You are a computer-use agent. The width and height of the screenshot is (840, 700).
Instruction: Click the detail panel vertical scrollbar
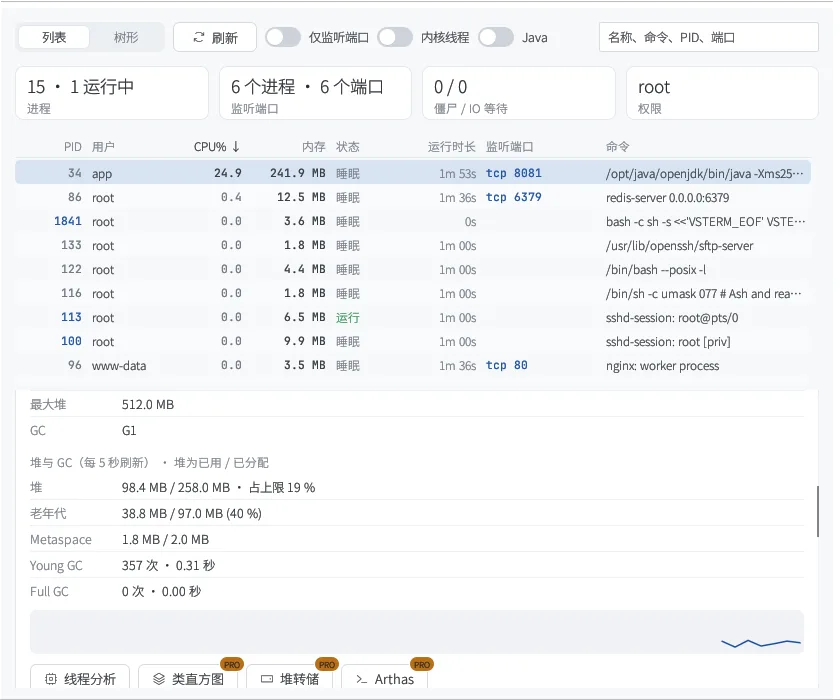[818, 511]
